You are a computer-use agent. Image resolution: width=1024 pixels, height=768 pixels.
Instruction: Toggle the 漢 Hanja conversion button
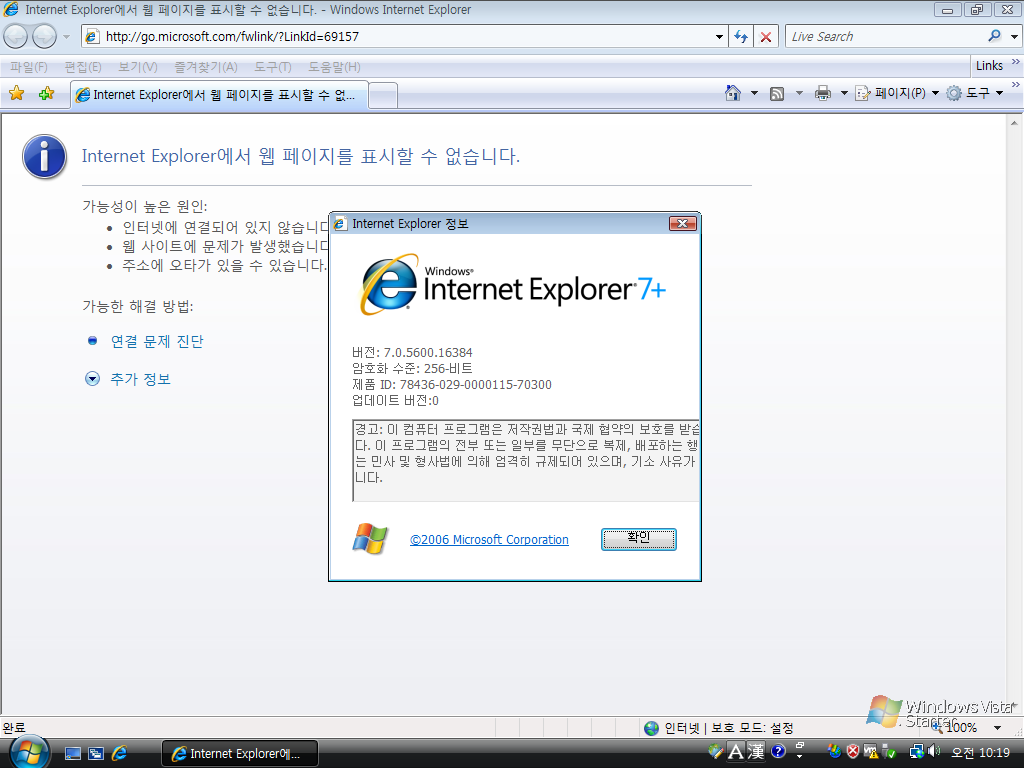tap(756, 752)
